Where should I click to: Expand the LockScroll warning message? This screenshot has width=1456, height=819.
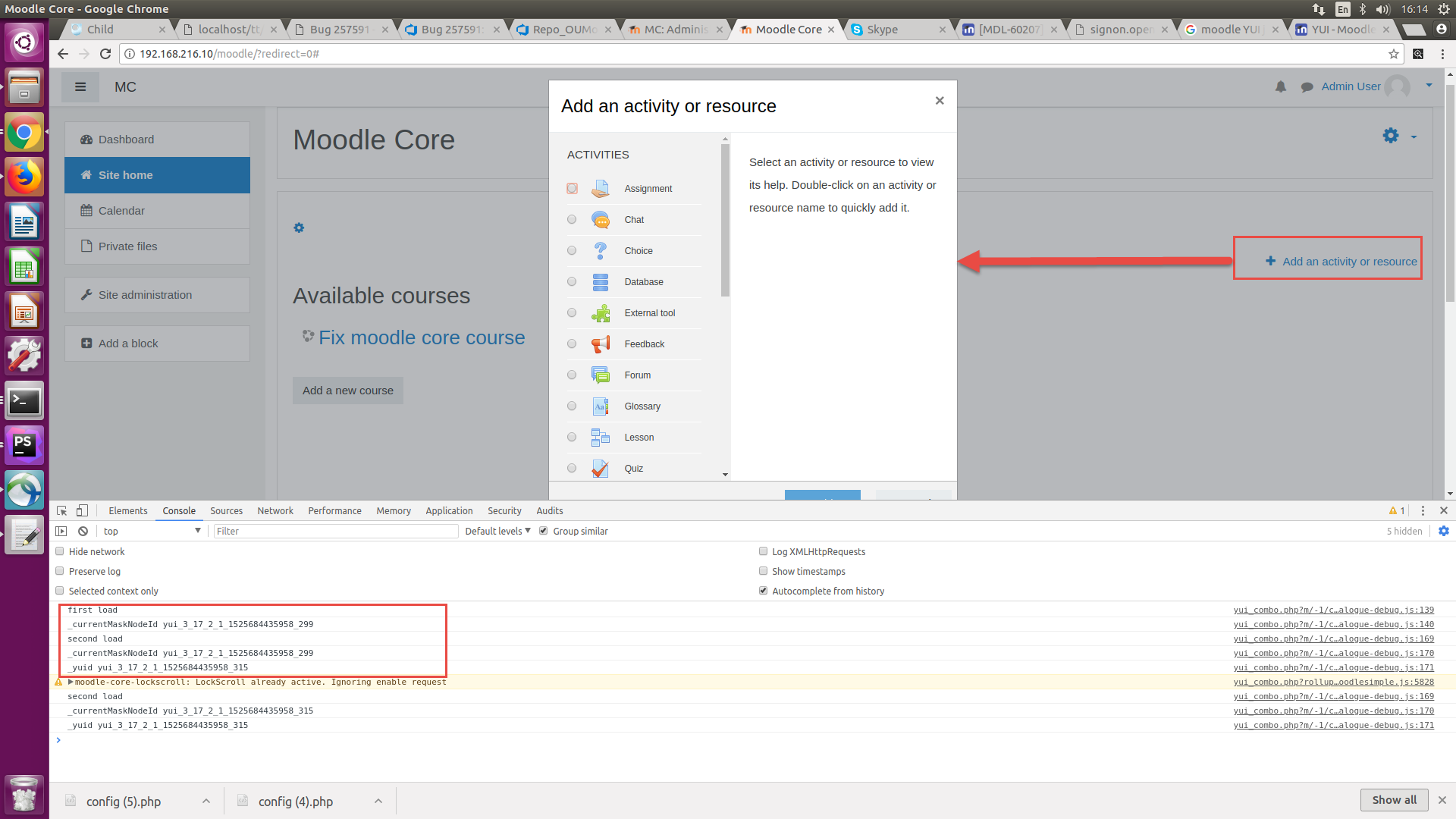tap(71, 682)
